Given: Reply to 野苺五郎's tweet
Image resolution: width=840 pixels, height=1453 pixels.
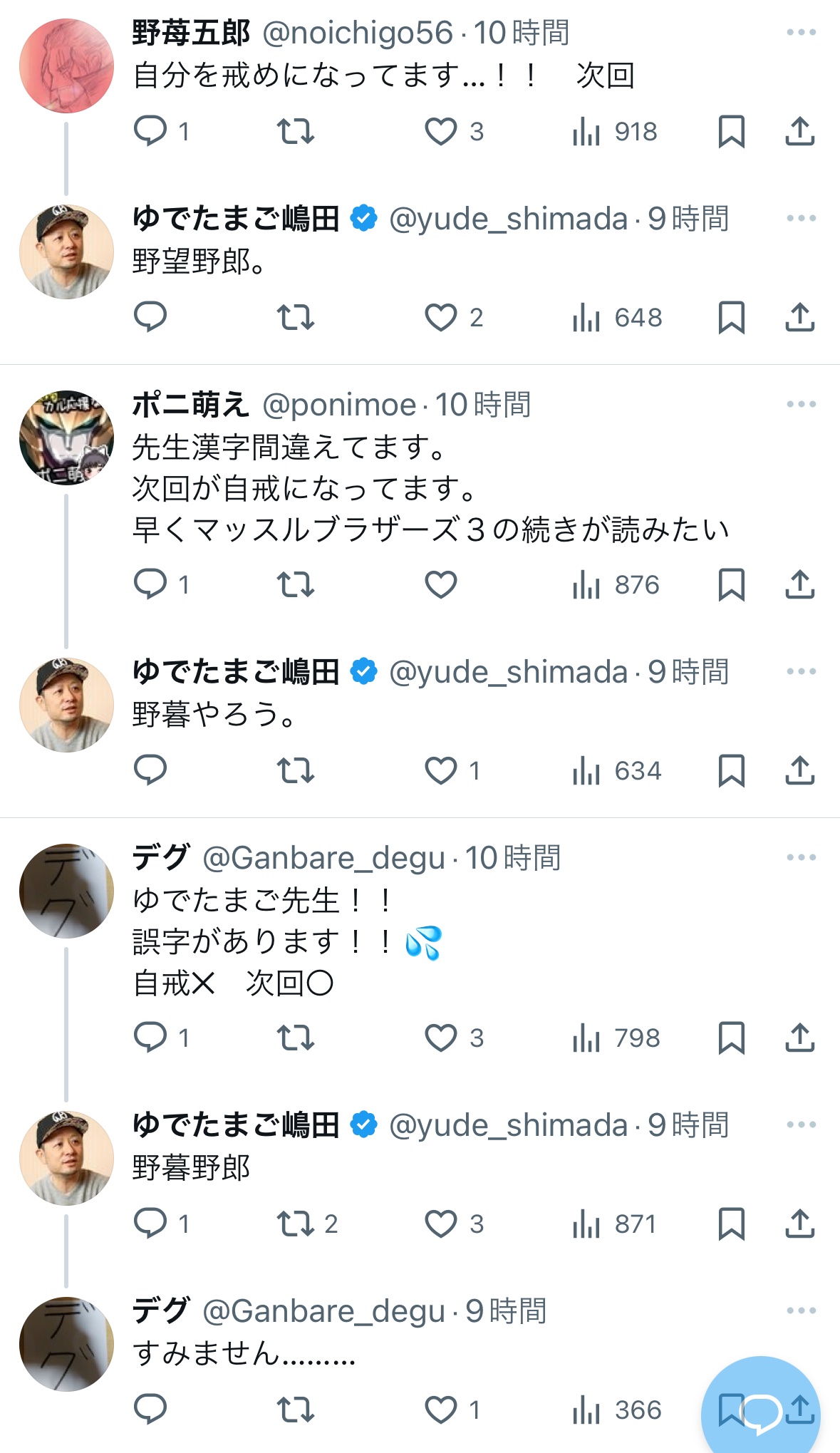Looking at the screenshot, I should pyautogui.click(x=150, y=131).
